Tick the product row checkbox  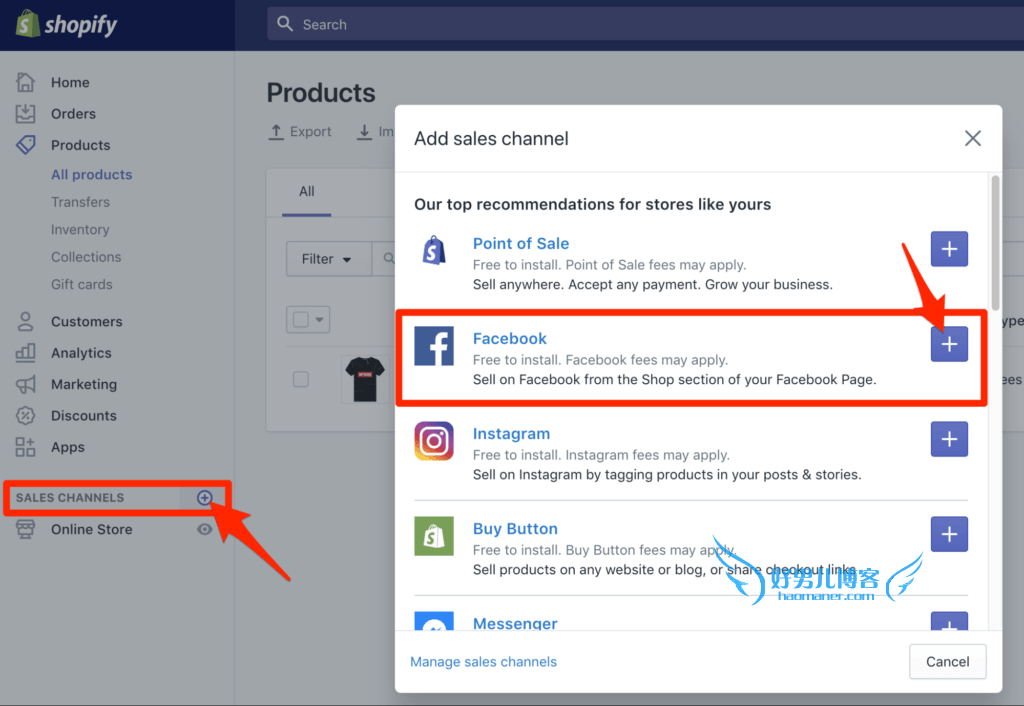point(300,379)
